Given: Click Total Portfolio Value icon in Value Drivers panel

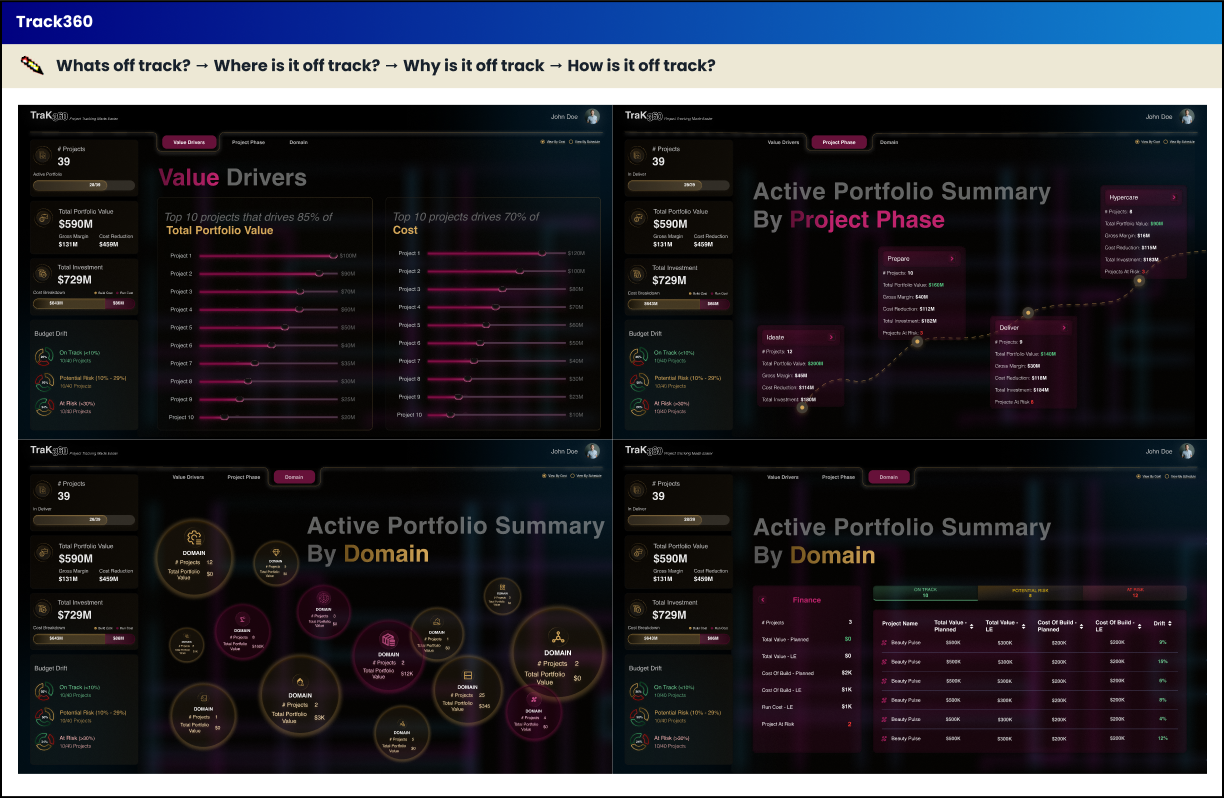Looking at the screenshot, I should click(x=43, y=218).
